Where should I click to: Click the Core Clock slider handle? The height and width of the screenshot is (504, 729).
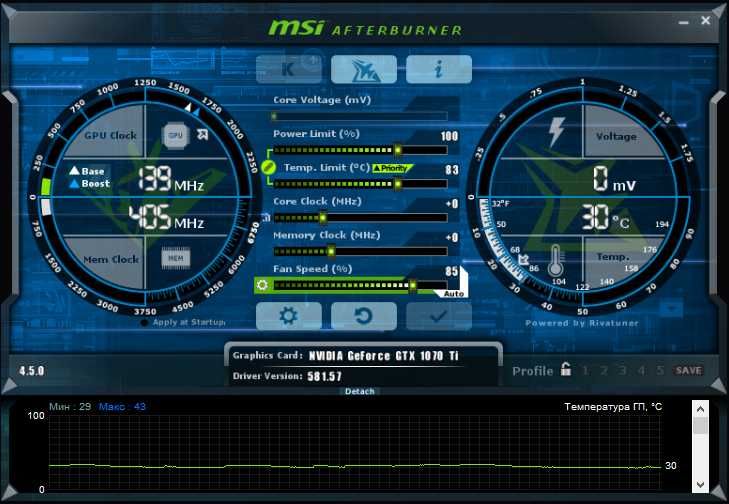323,218
